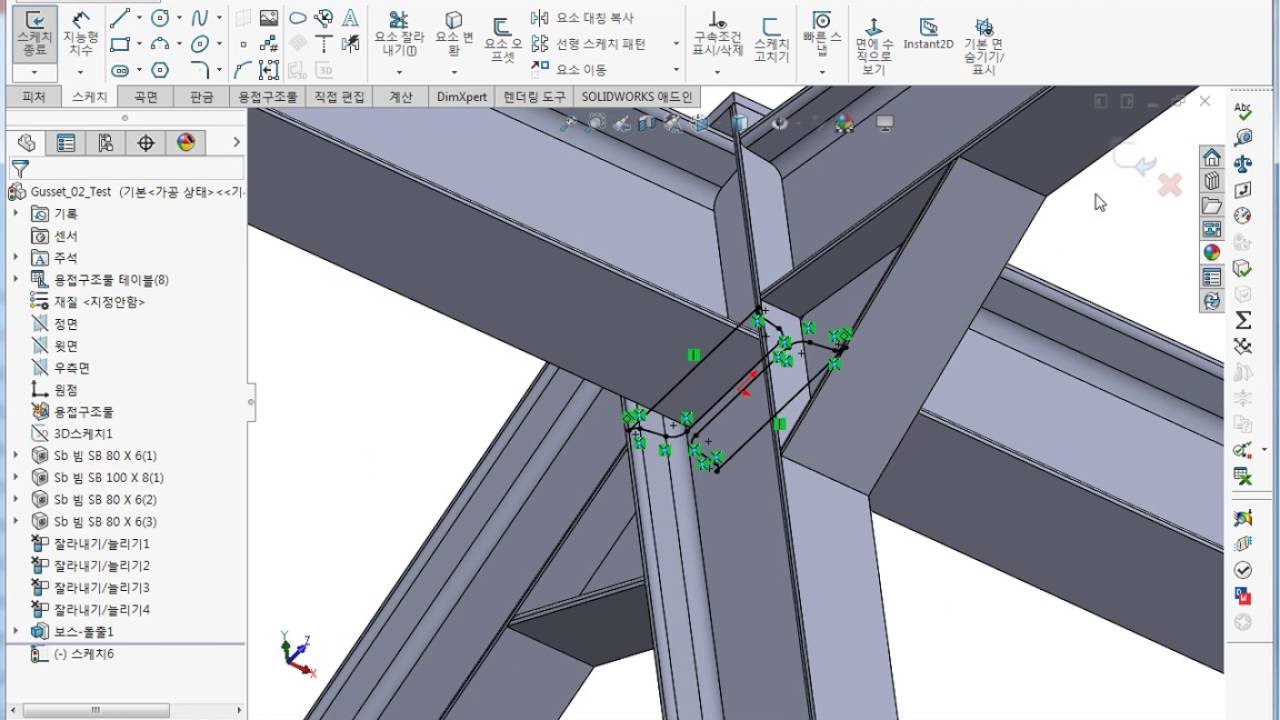This screenshot has width=1280, height=720.
Task: Open the ConfigurationManager tab
Action: pos(106,143)
